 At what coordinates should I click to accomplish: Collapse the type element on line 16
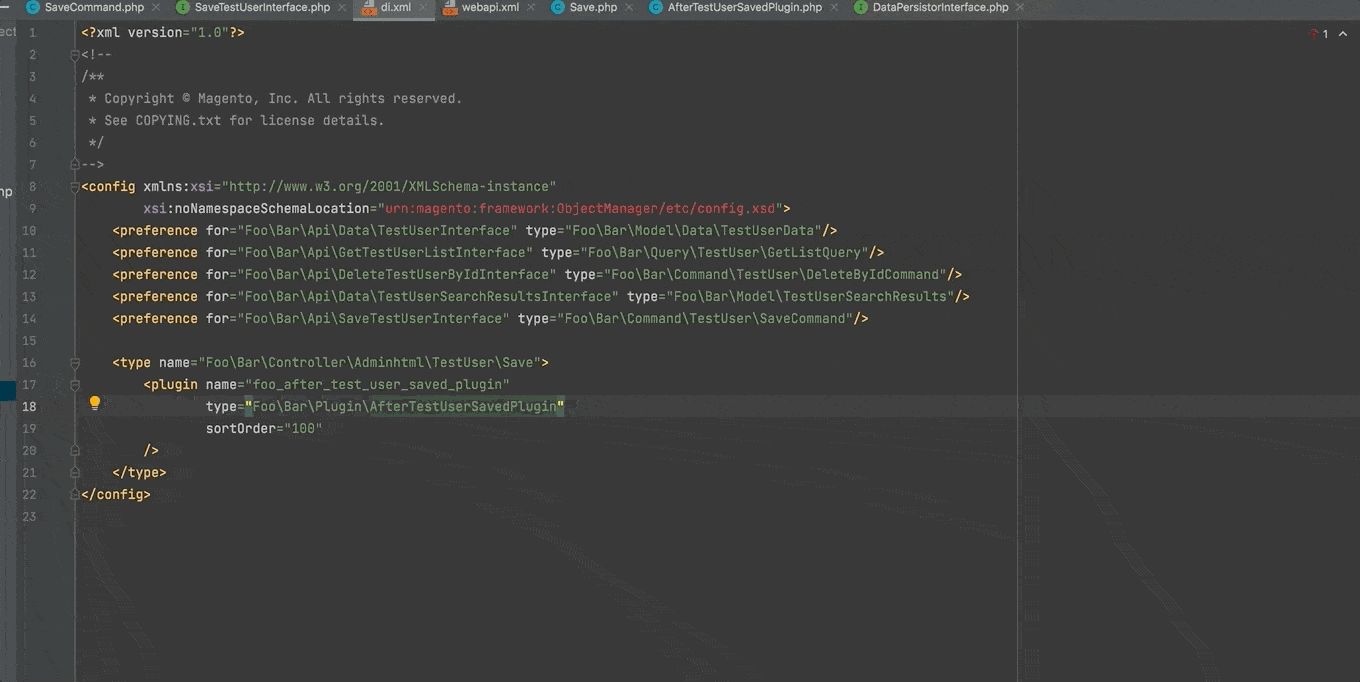click(x=75, y=363)
